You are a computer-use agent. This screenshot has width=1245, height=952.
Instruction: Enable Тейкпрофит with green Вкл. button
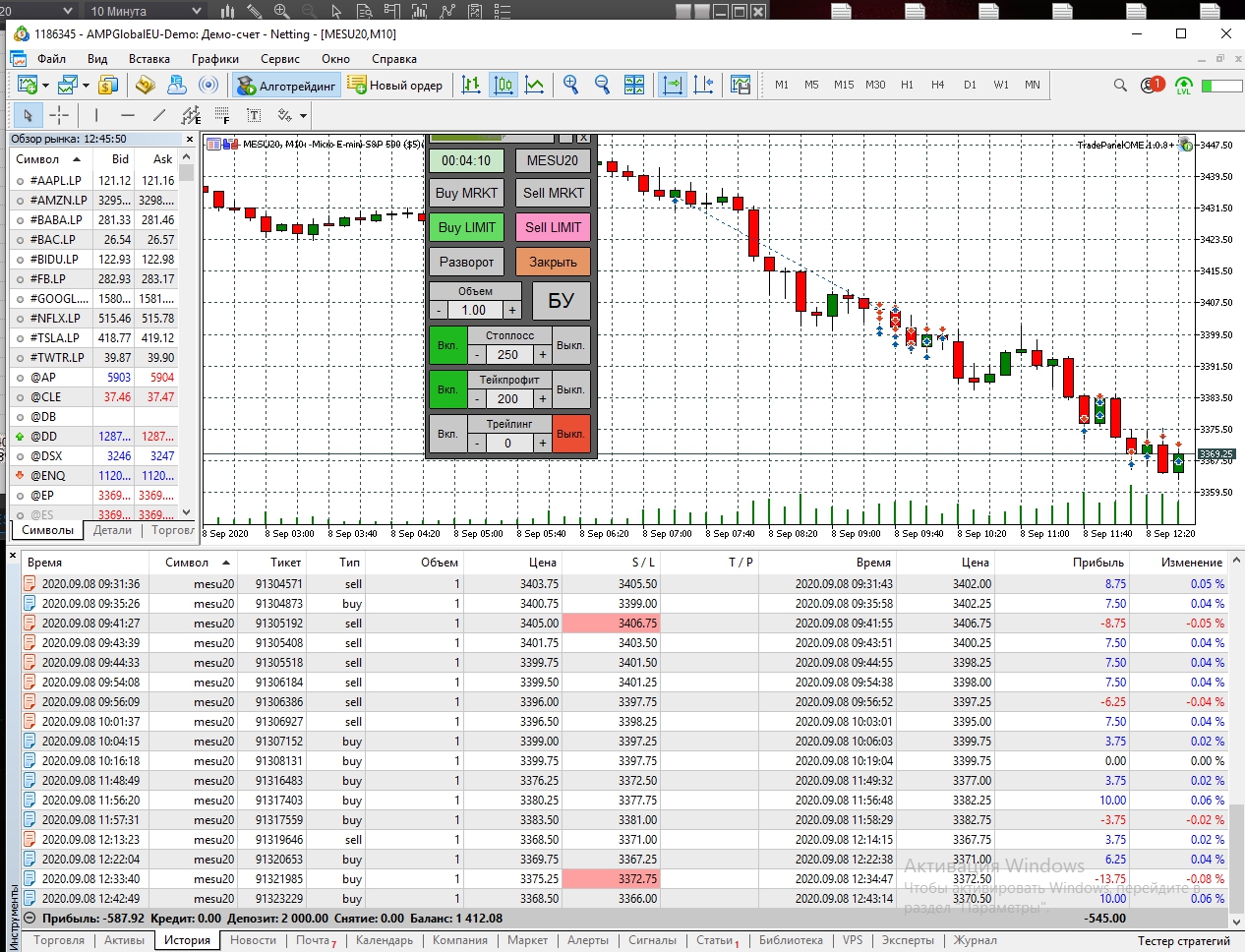(447, 389)
